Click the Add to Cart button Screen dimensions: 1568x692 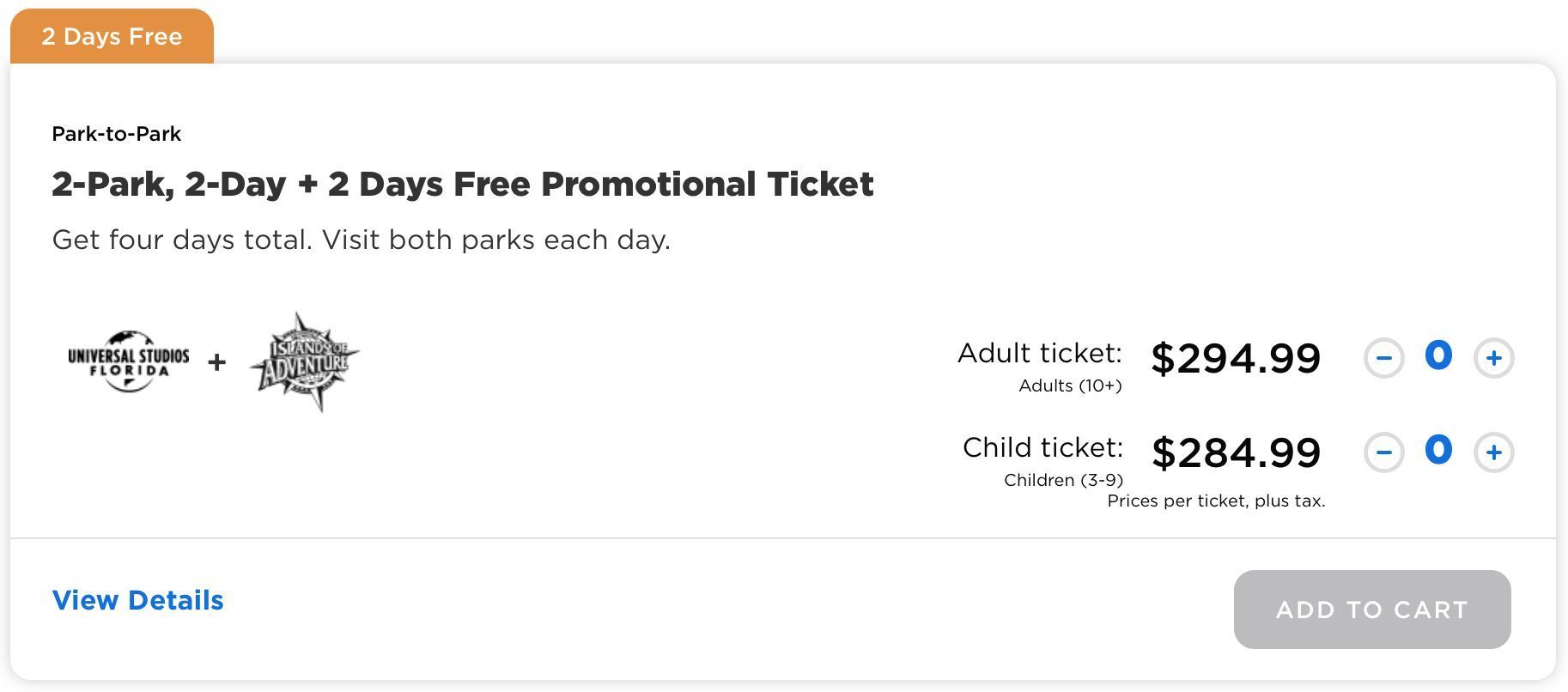click(1372, 610)
